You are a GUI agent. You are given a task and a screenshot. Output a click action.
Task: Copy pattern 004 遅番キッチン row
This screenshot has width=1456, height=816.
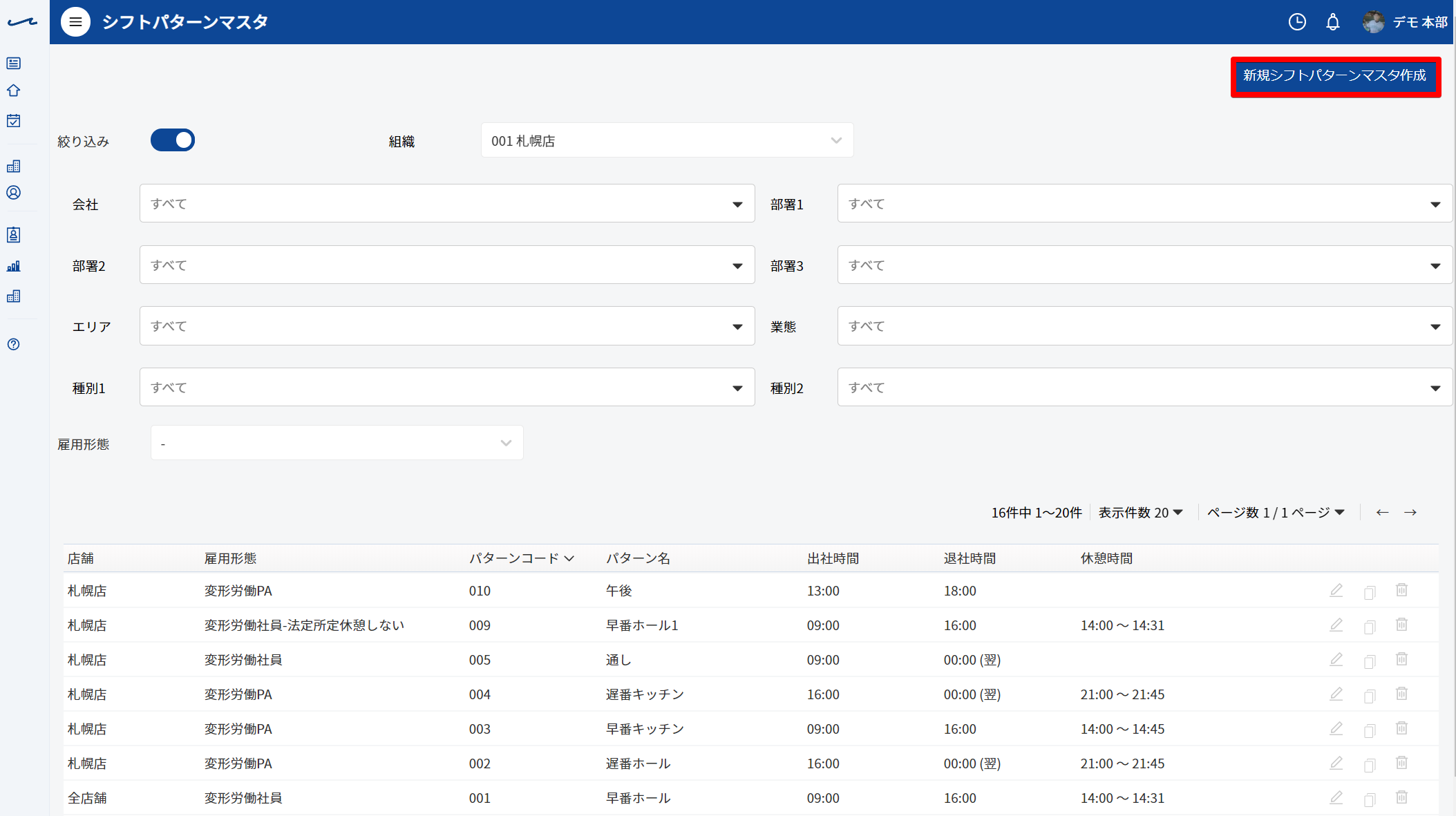click(x=1370, y=696)
